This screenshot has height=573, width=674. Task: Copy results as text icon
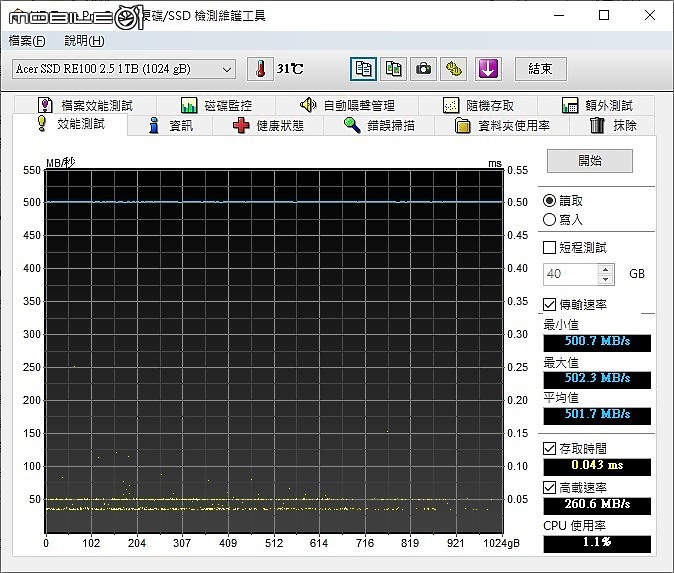(x=363, y=69)
